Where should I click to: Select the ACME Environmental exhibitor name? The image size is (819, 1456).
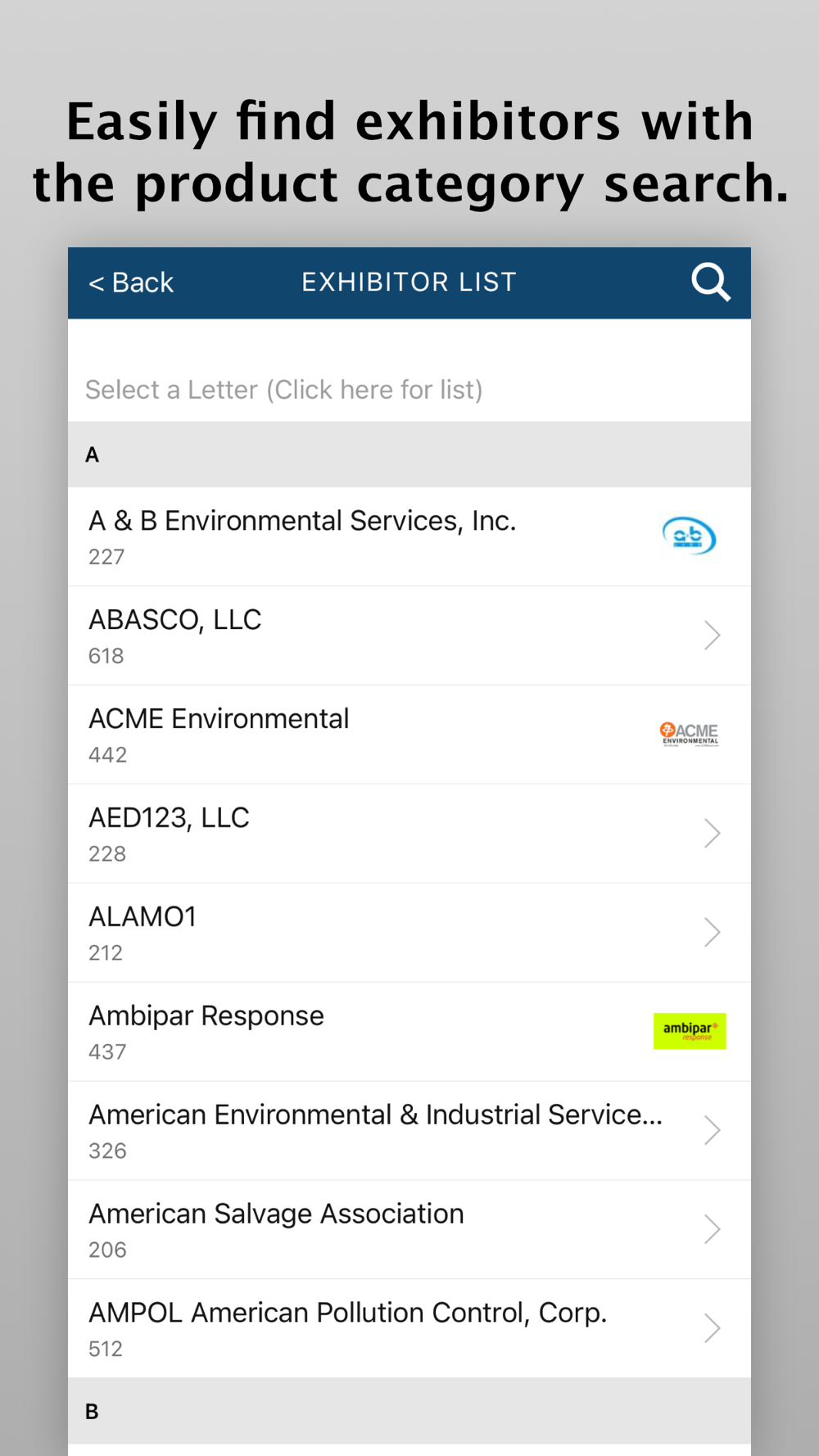(219, 719)
